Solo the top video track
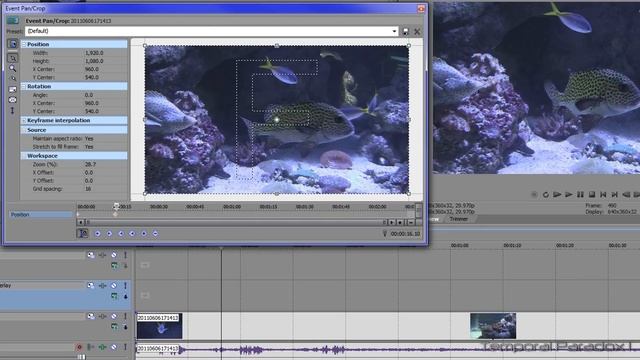 click(x=125, y=255)
